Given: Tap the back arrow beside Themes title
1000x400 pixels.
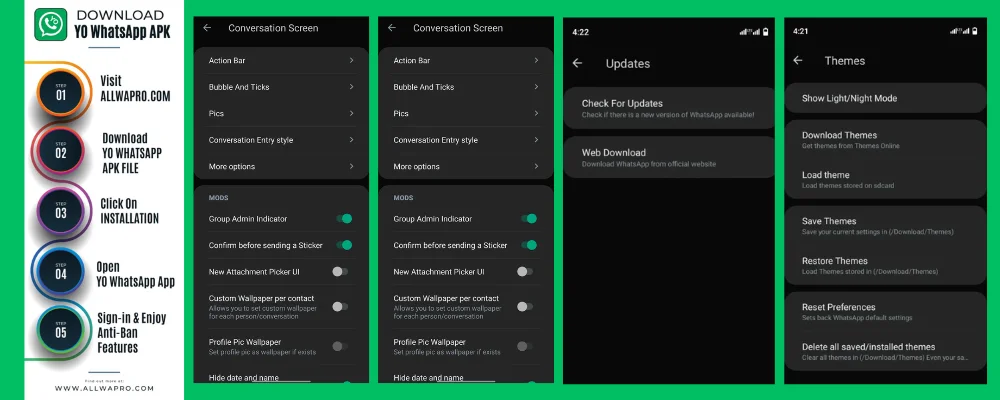Looking at the screenshot, I should [798, 61].
